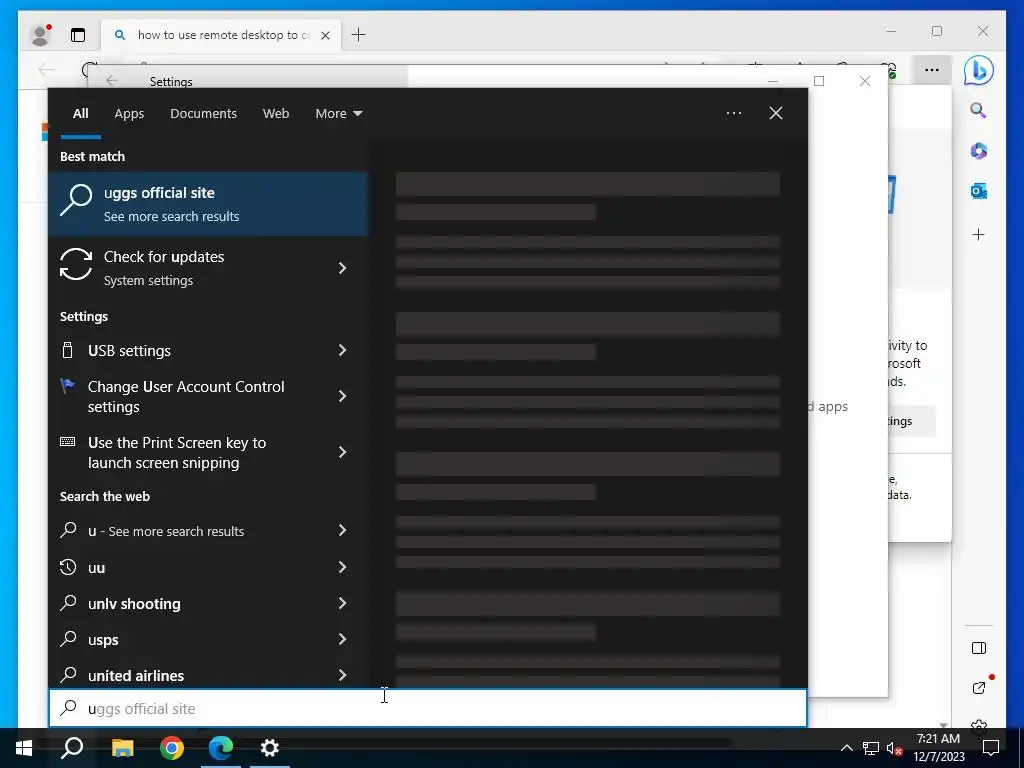Expand the 'u' web result chevron
The height and width of the screenshot is (768, 1024).
click(342, 530)
